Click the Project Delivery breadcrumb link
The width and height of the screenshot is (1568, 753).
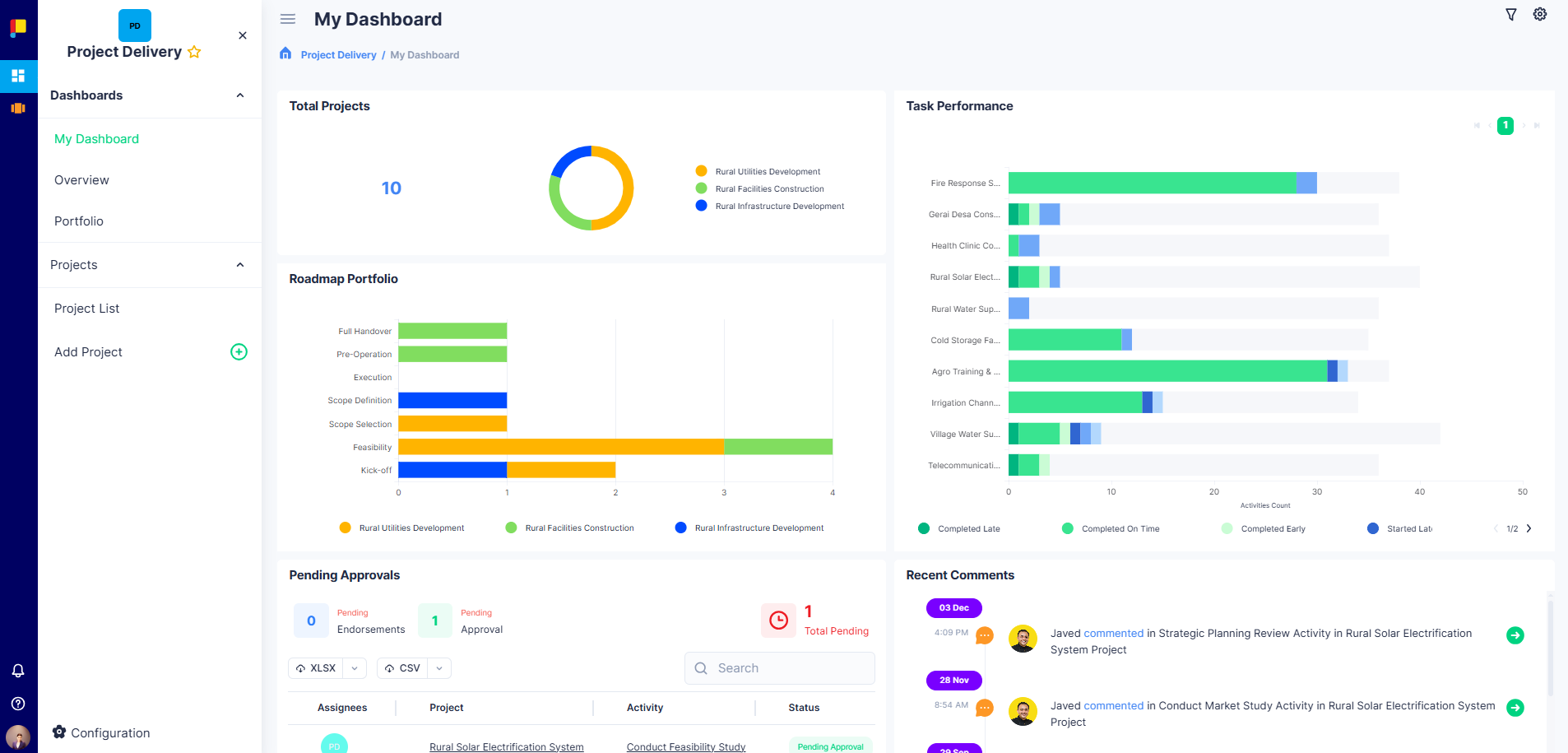click(338, 55)
